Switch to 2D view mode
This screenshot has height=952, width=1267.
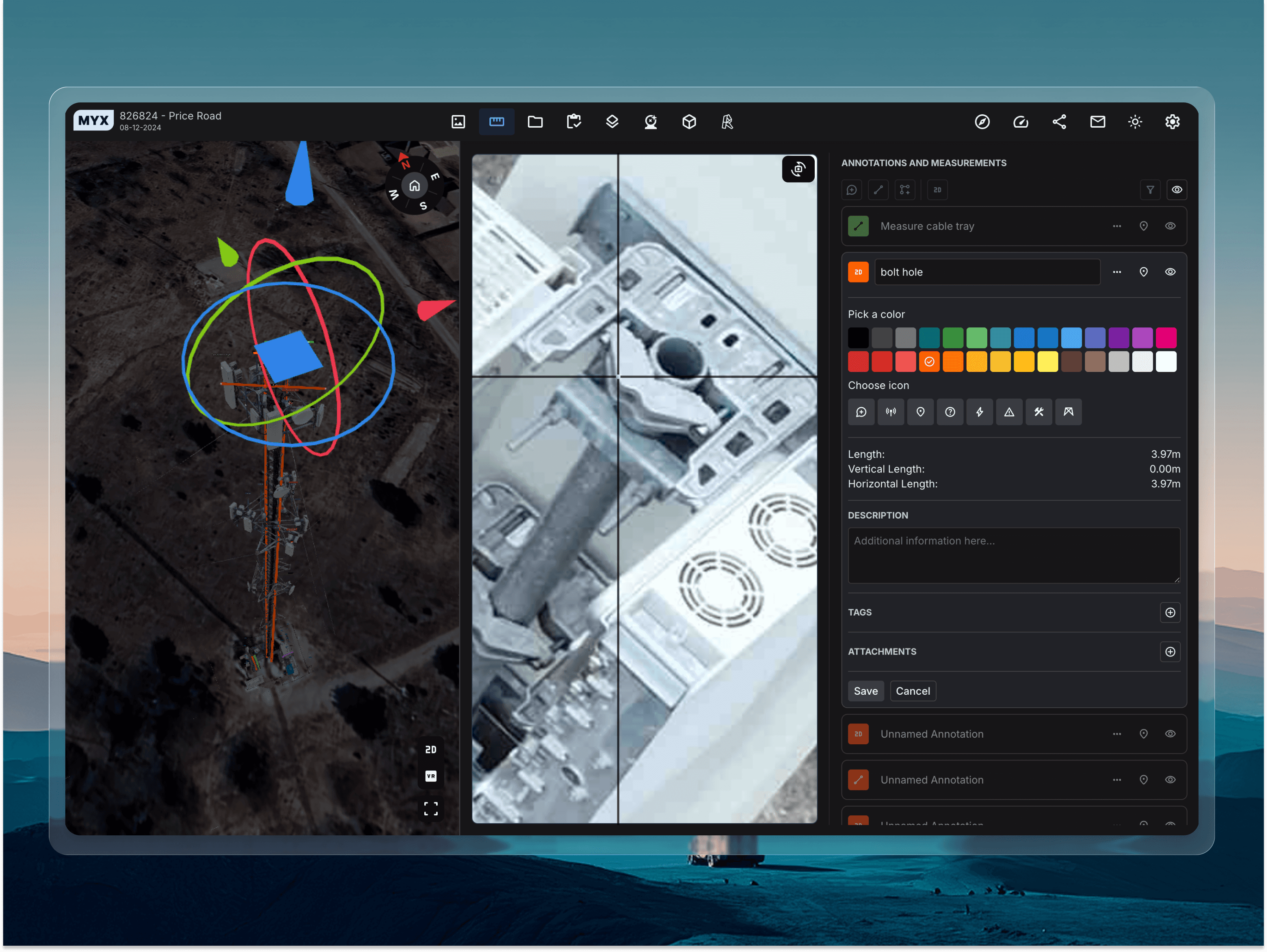(x=430, y=749)
